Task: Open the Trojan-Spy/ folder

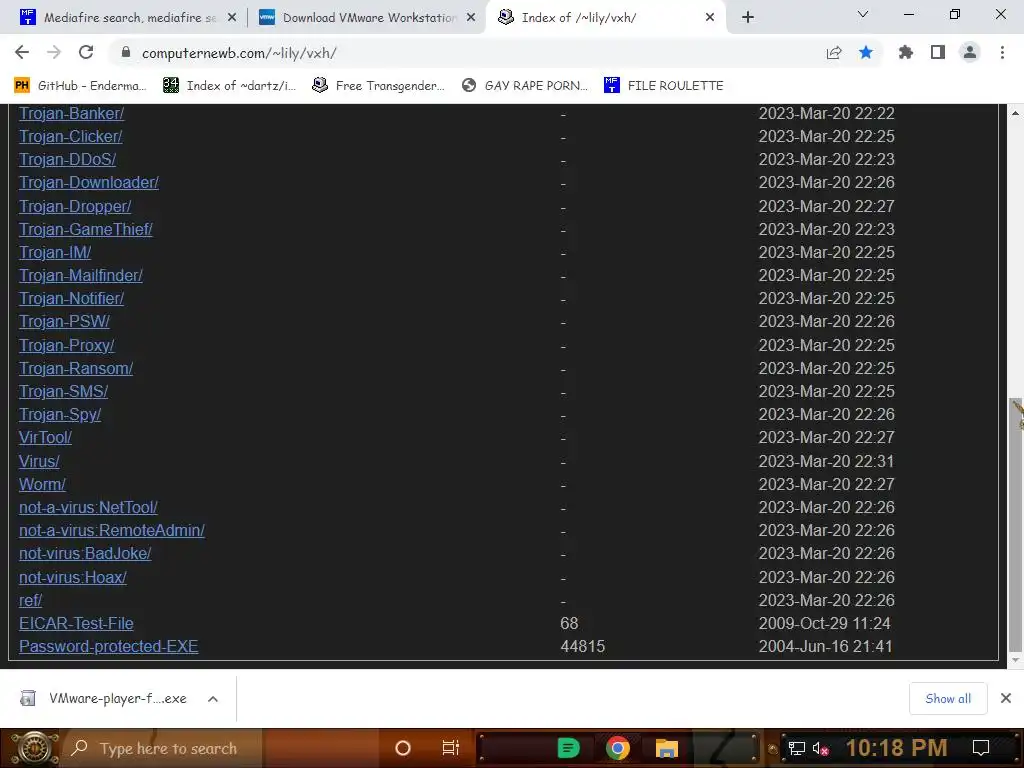Action: click(60, 414)
